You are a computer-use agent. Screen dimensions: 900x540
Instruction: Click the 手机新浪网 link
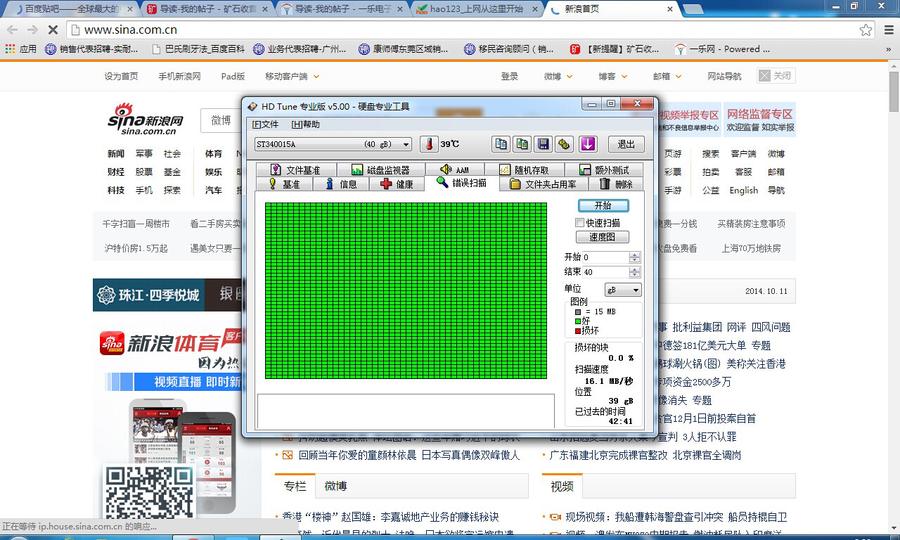point(179,76)
